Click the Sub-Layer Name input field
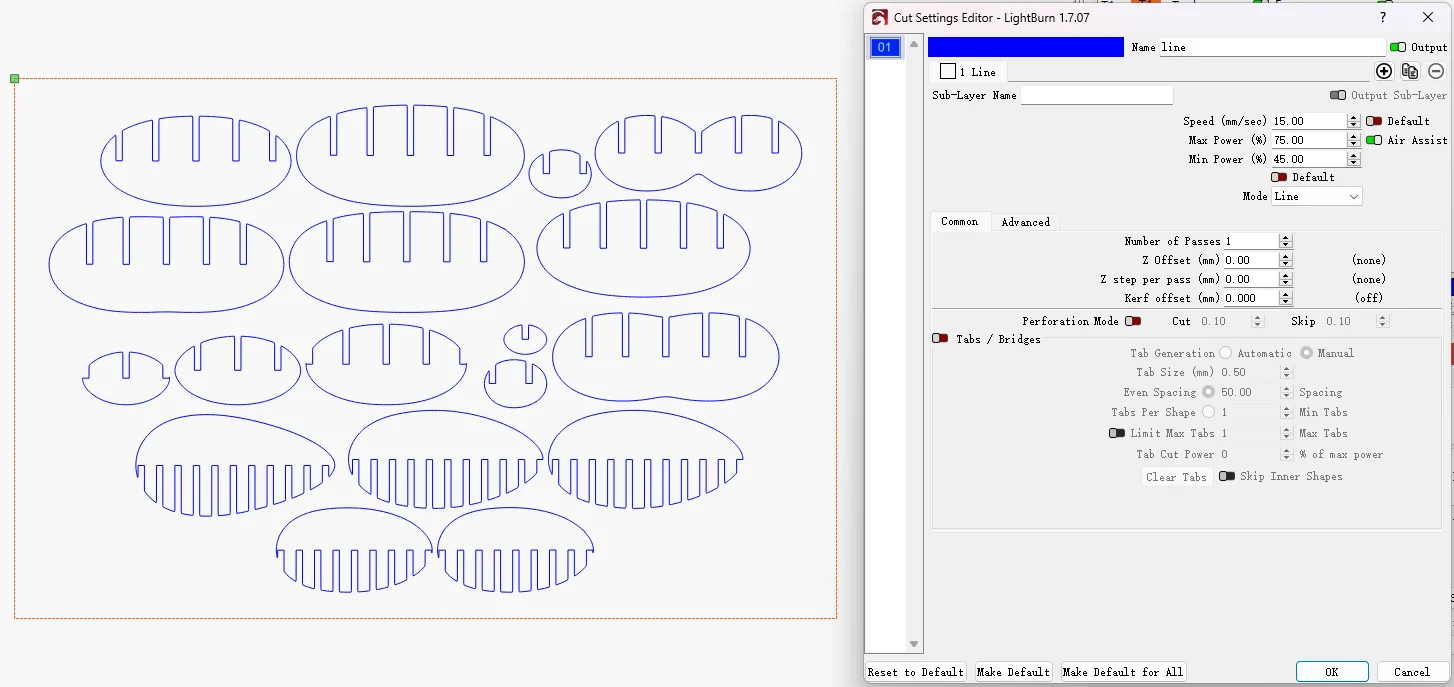 [1097, 95]
